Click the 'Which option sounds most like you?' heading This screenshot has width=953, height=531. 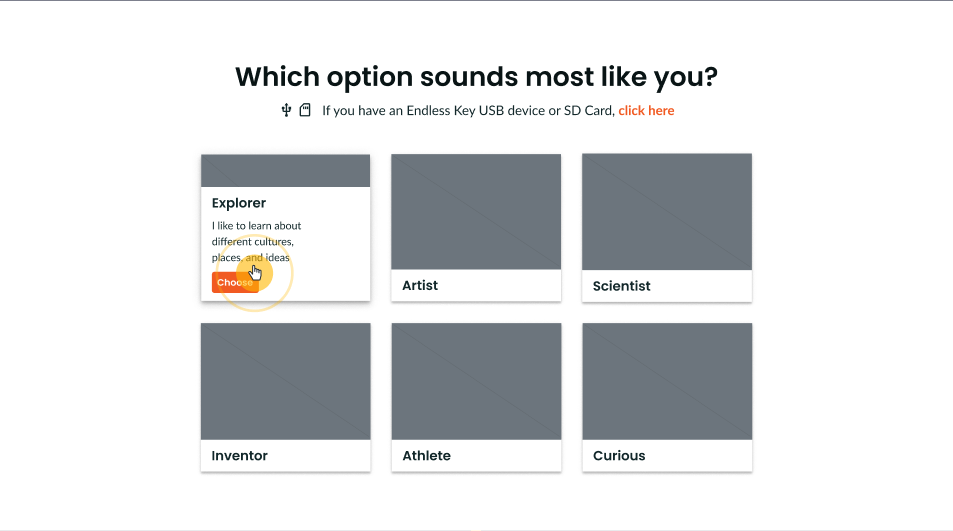tap(476, 77)
